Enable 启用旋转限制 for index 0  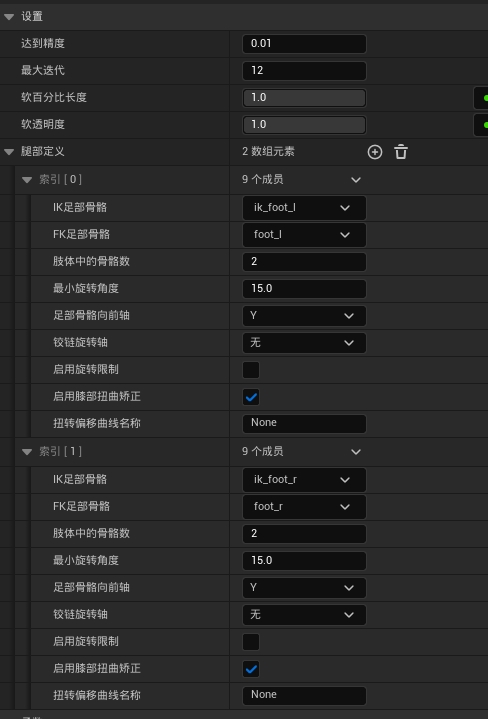[x=251, y=370]
